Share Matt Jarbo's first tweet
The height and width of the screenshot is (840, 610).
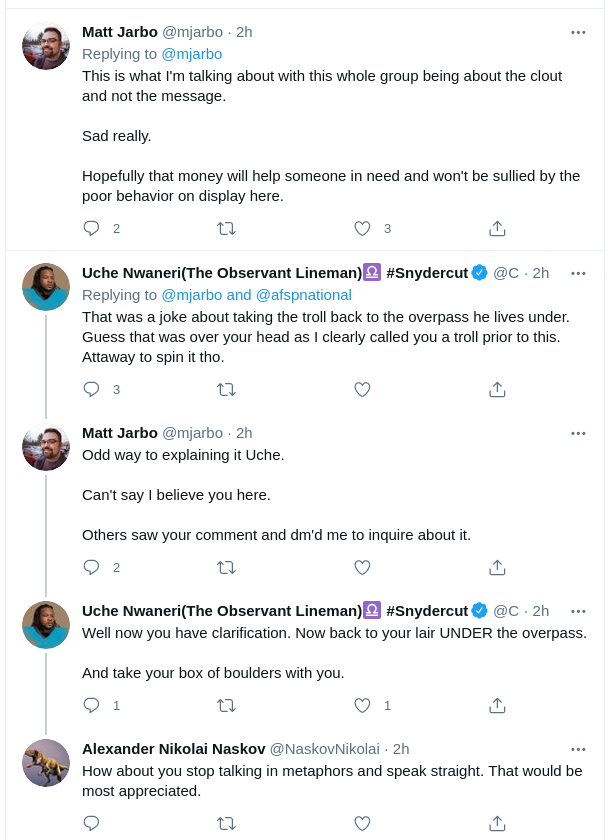498,228
